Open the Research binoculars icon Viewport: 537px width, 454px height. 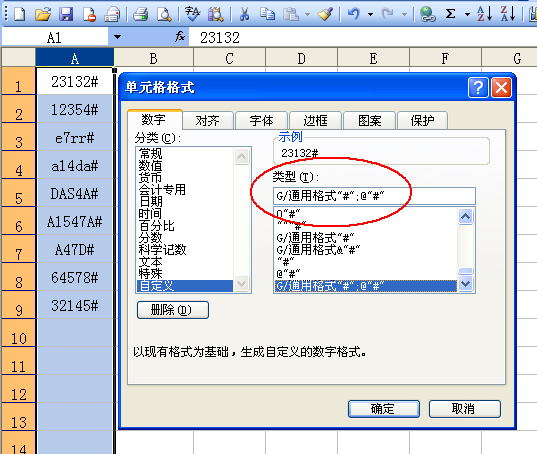(x=216, y=14)
